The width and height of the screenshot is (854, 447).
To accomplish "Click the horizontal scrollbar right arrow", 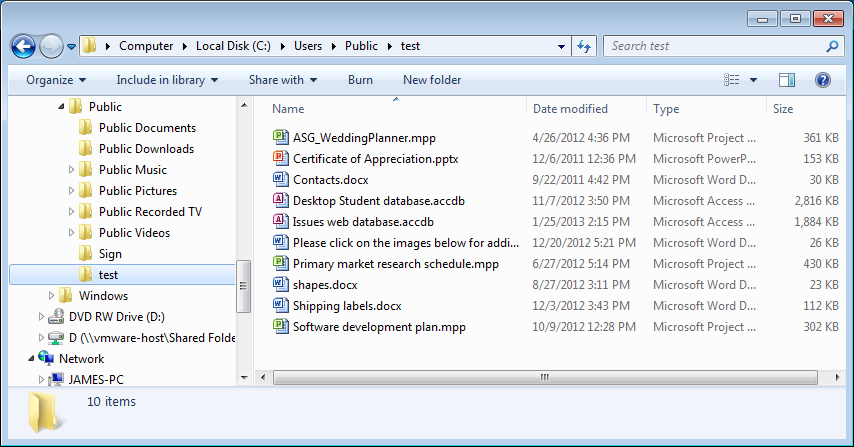I will click(837, 377).
